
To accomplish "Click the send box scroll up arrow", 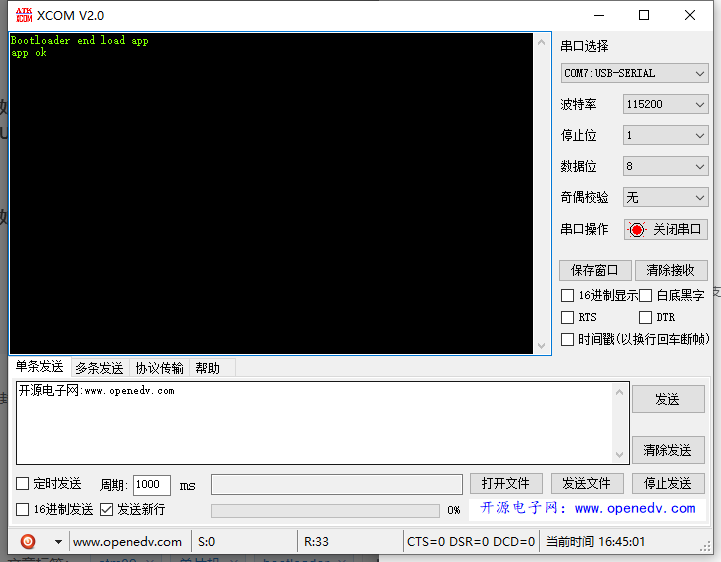I will [x=619, y=392].
